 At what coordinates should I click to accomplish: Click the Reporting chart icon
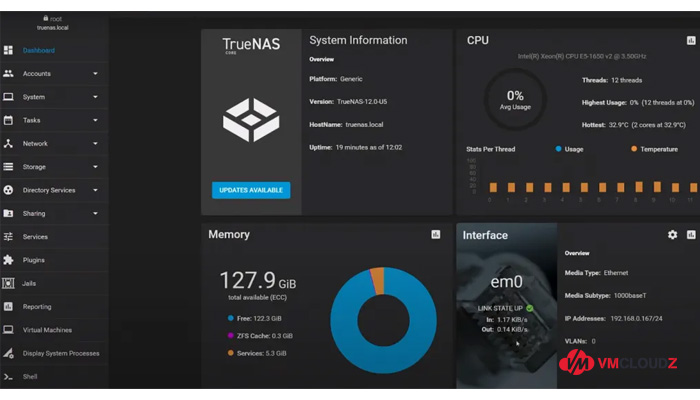click(x=8, y=306)
